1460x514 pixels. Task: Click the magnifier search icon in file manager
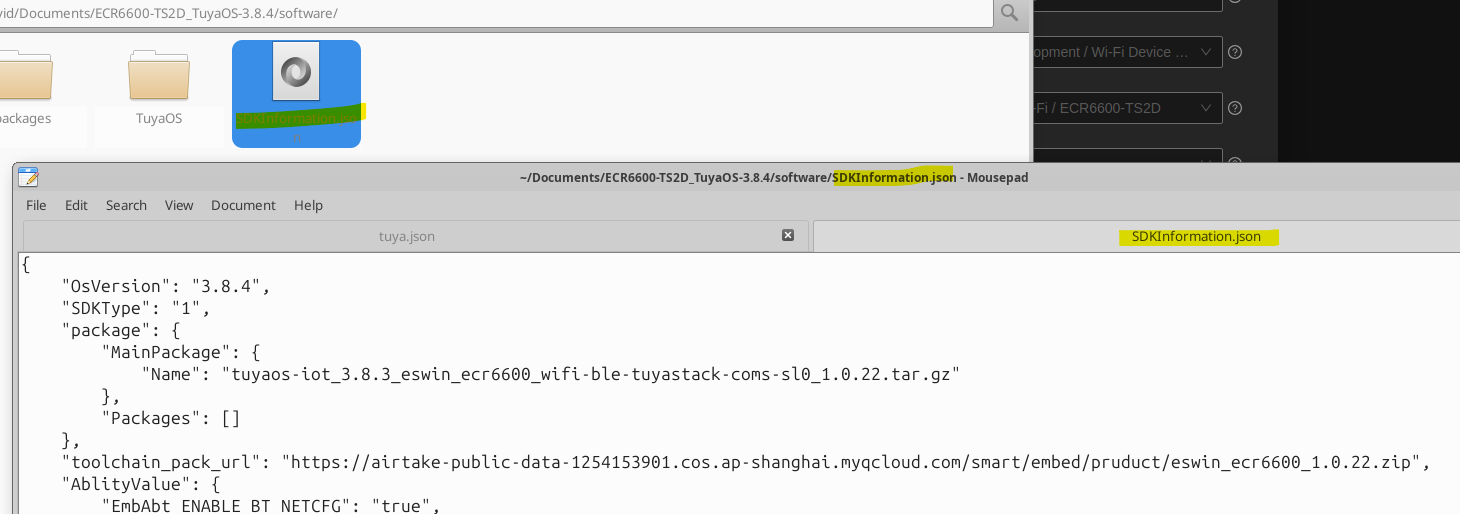pos(1010,13)
